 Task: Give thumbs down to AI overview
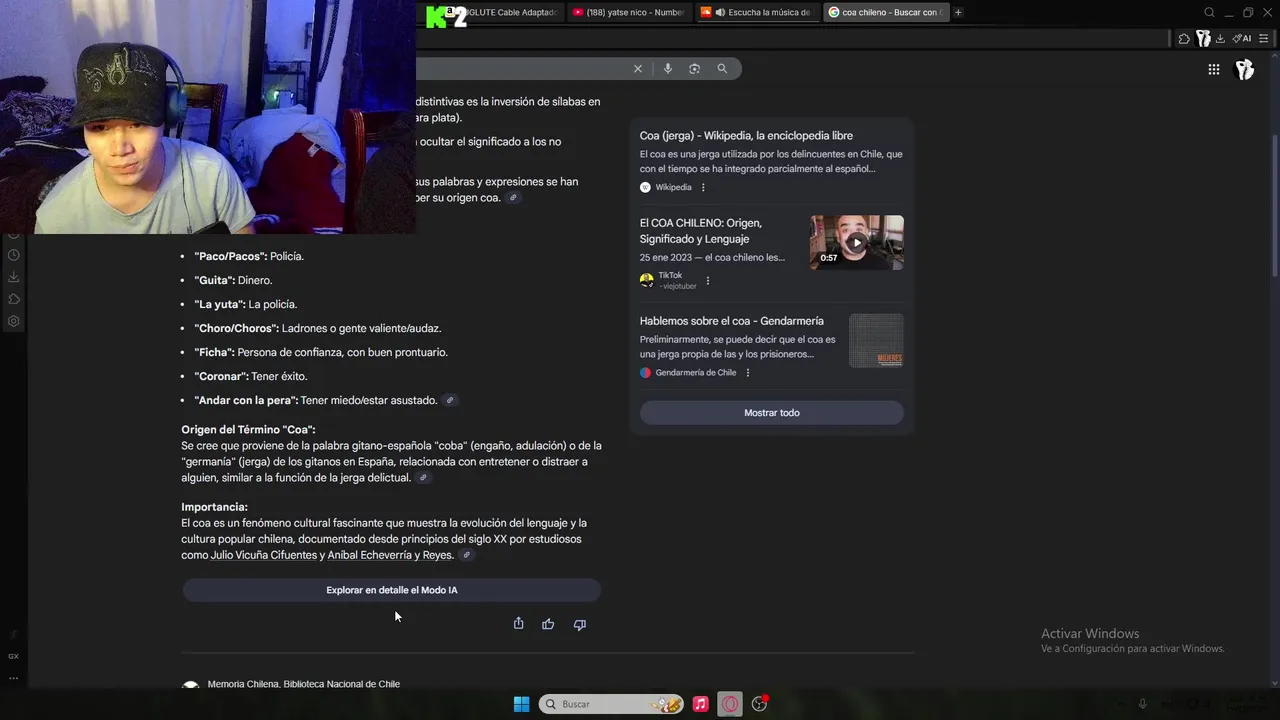click(579, 624)
